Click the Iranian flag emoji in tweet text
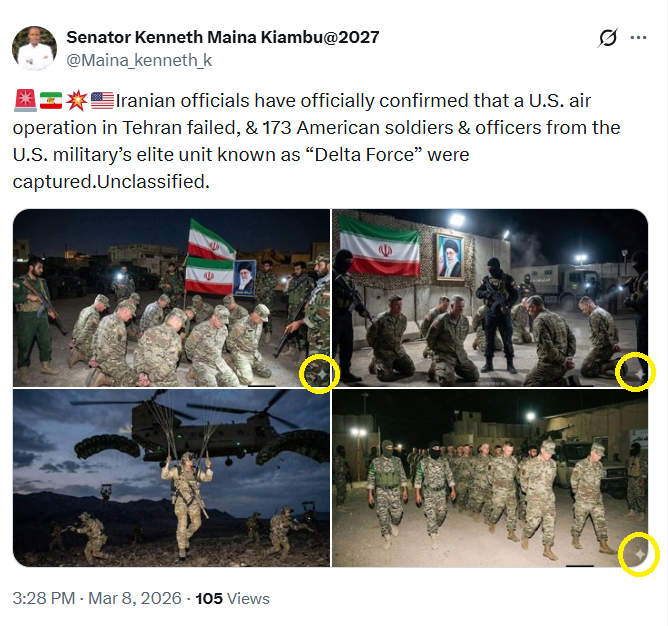The height and width of the screenshot is (626, 668). coord(50,100)
